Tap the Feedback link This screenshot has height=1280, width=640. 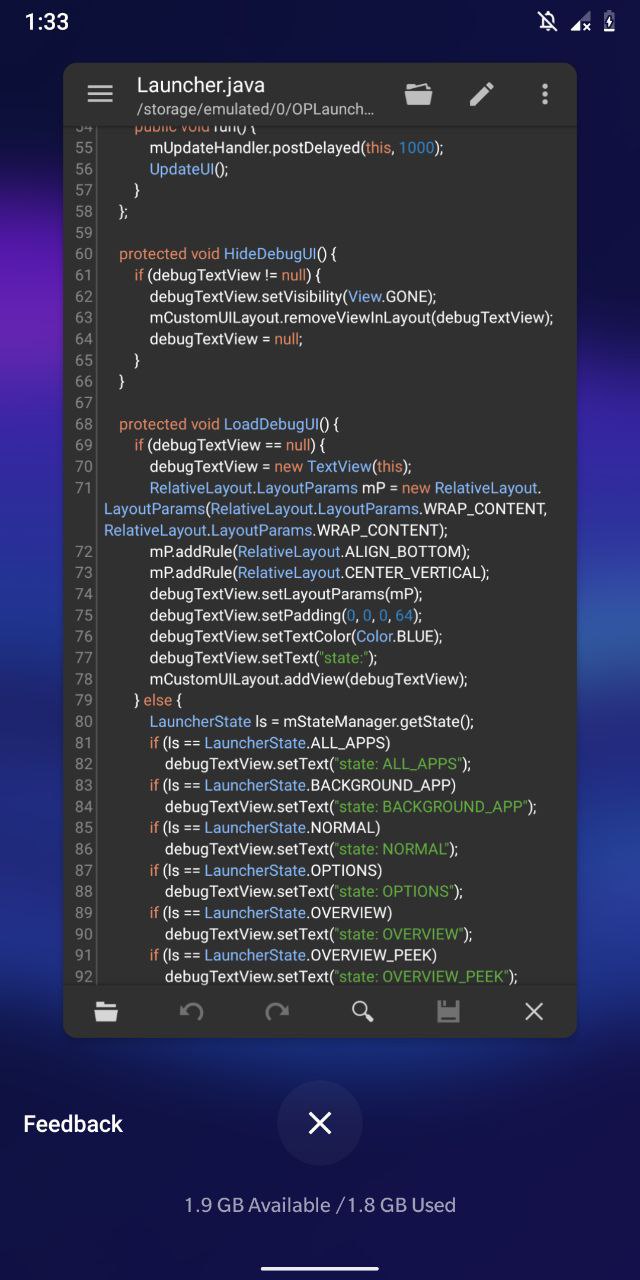[x=73, y=1124]
